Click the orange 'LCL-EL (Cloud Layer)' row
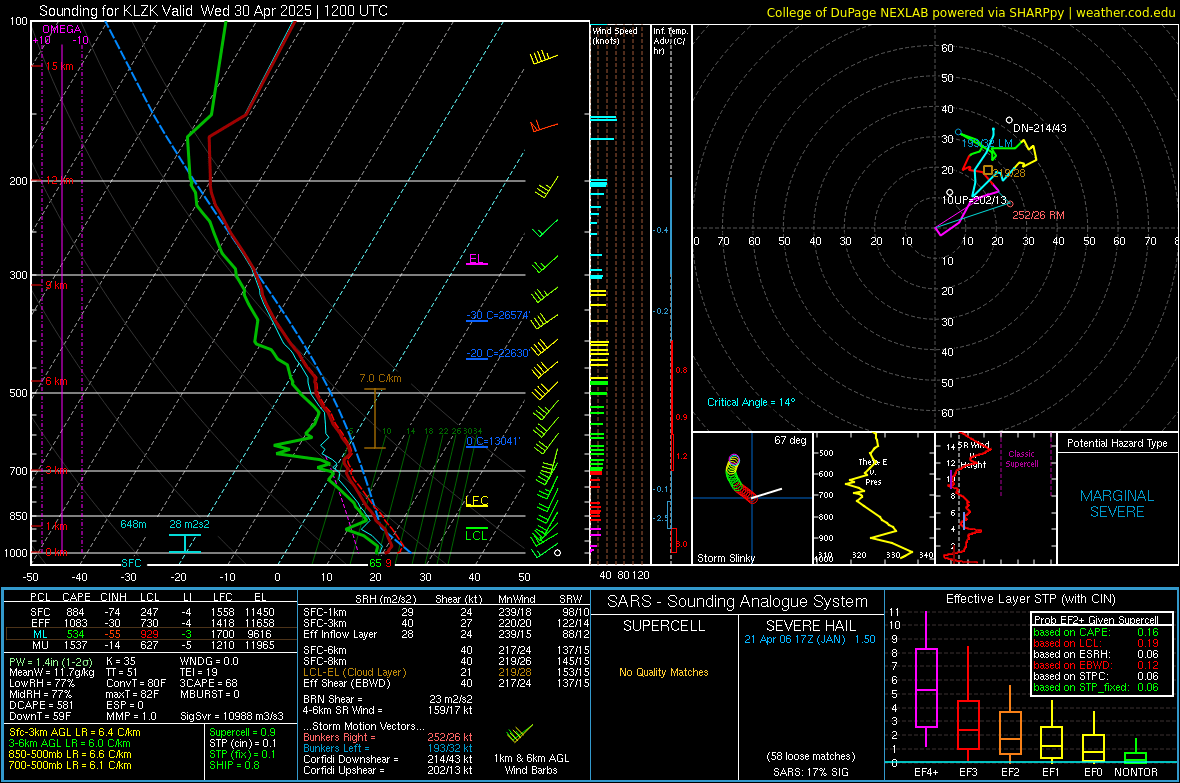The width and height of the screenshot is (1180, 783). point(446,672)
